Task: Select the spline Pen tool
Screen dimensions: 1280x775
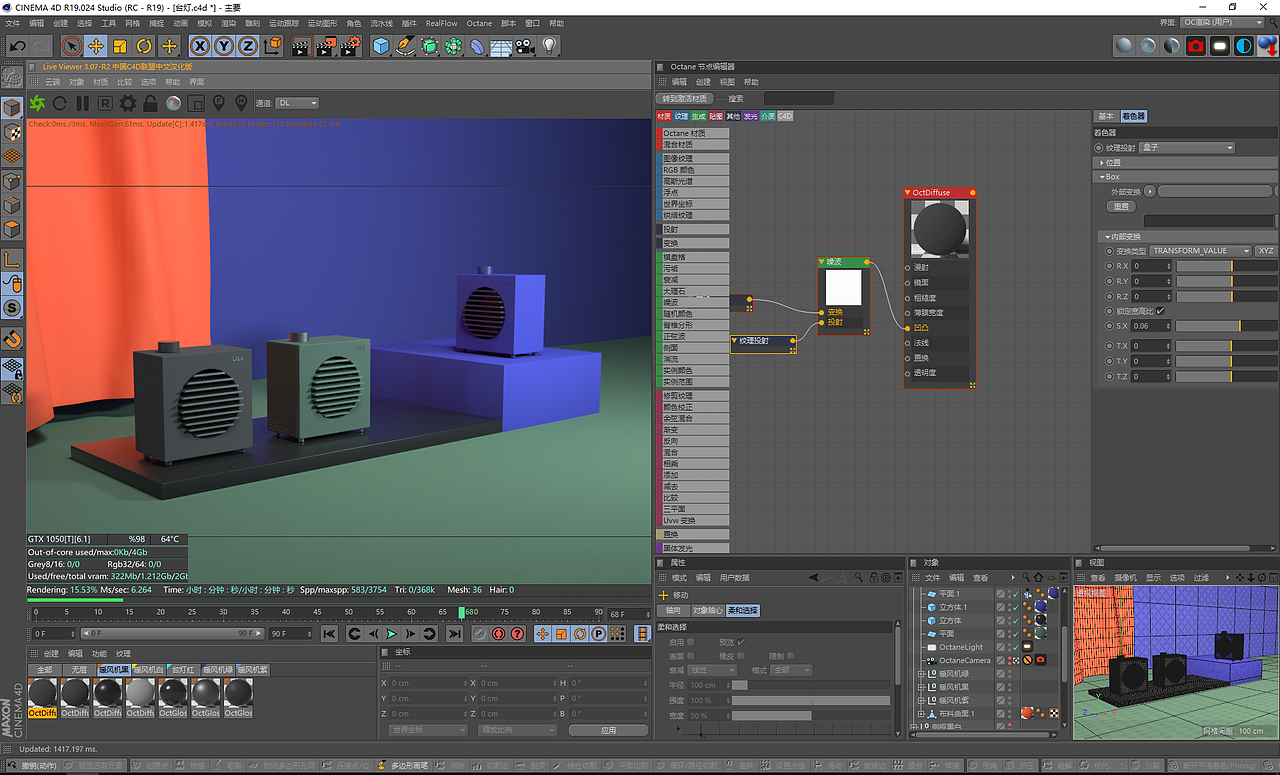Action: (405, 46)
